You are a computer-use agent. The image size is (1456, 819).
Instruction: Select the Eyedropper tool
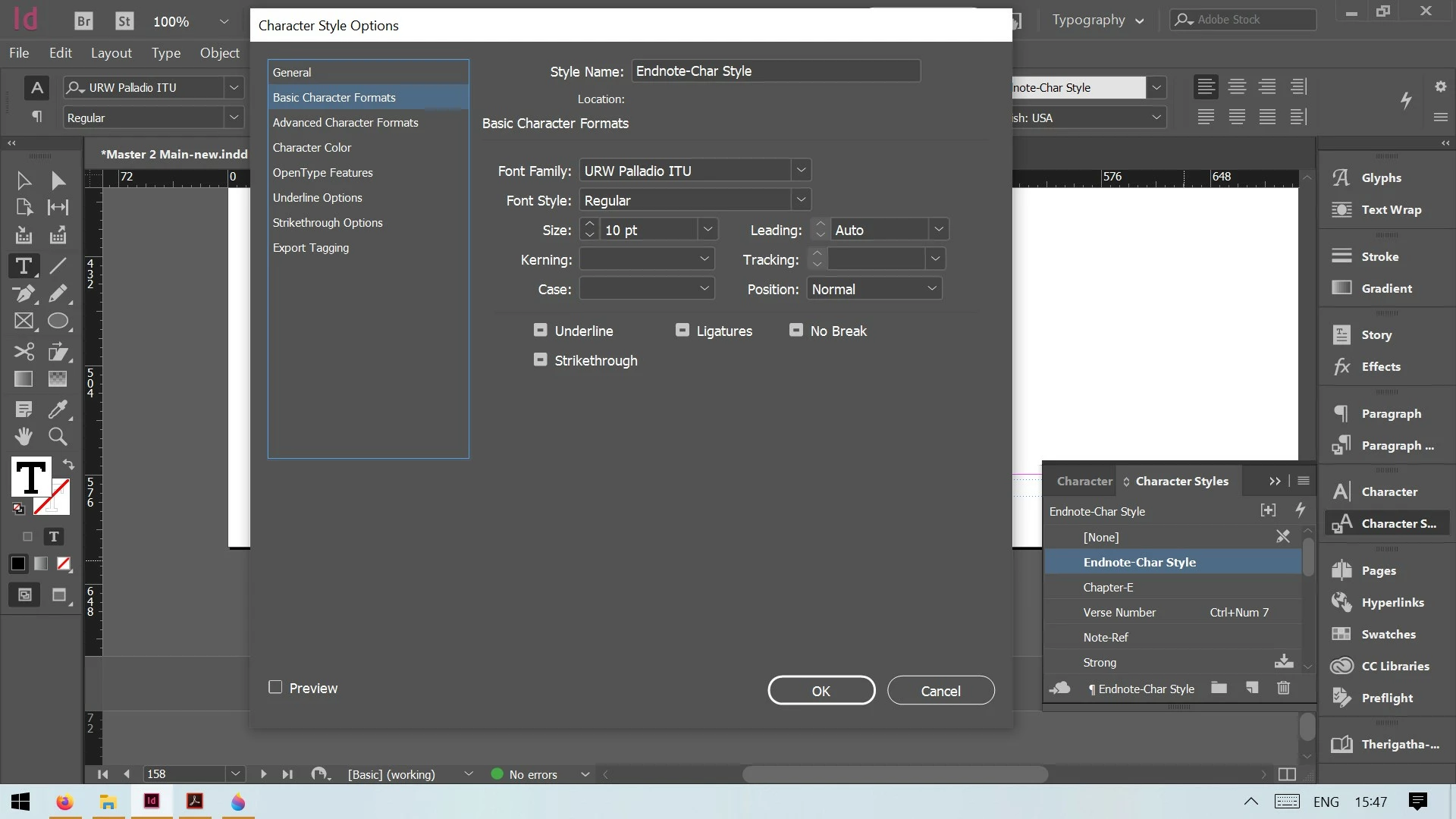click(58, 409)
